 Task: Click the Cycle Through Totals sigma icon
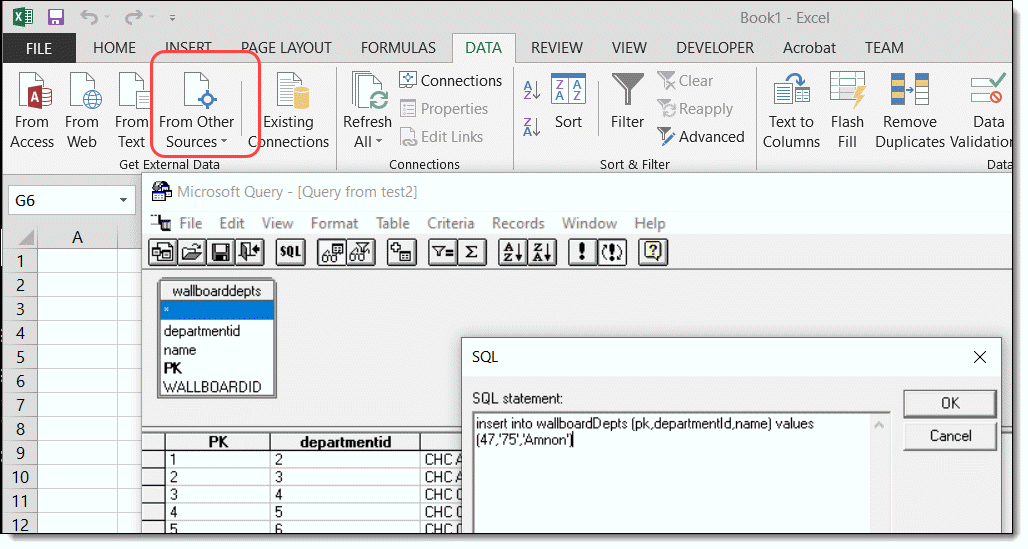pyautogui.click(x=471, y=253)
